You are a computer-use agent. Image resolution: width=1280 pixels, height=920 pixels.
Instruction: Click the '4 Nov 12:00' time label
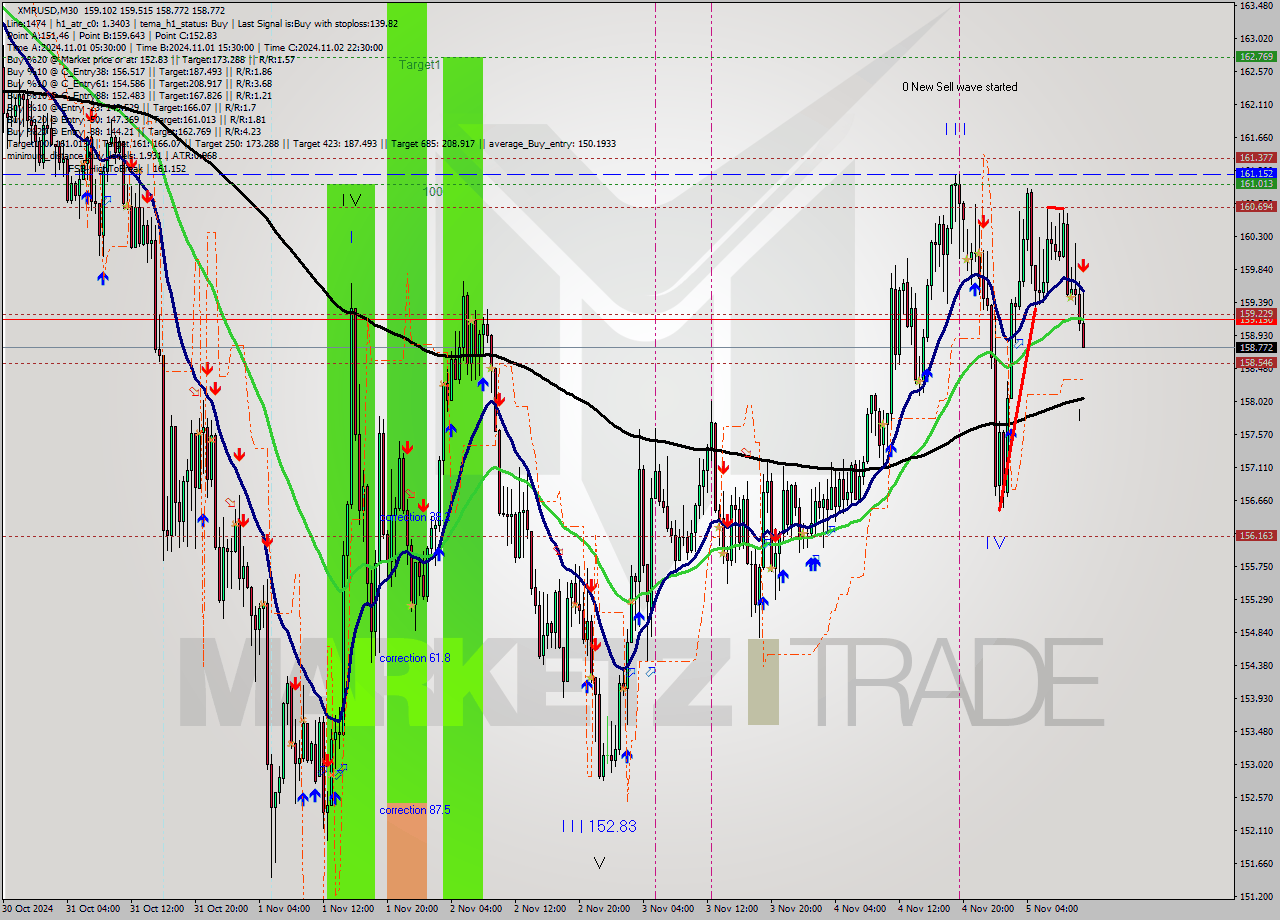coord(924,909)
